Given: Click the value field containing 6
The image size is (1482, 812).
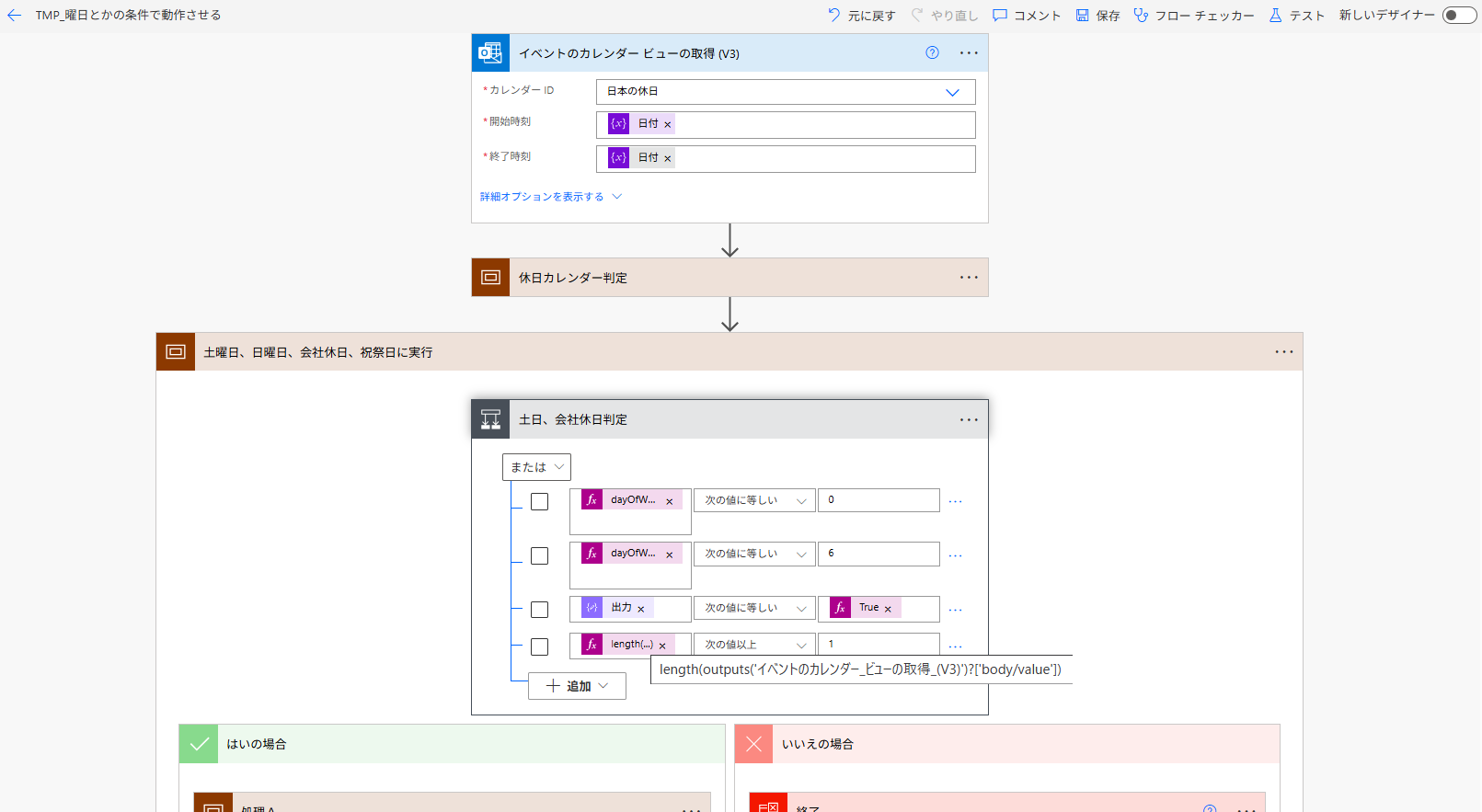Looking at the screenshot, I should coord(879,554).
